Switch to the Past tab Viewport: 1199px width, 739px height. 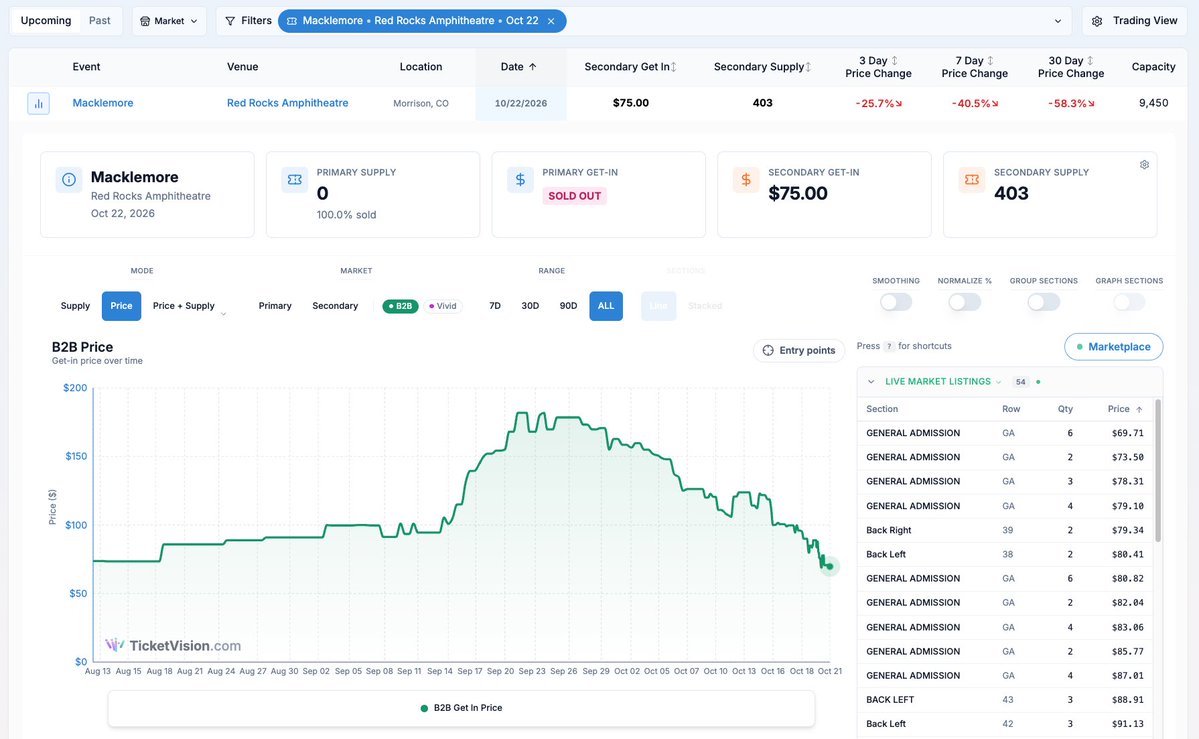99,21
